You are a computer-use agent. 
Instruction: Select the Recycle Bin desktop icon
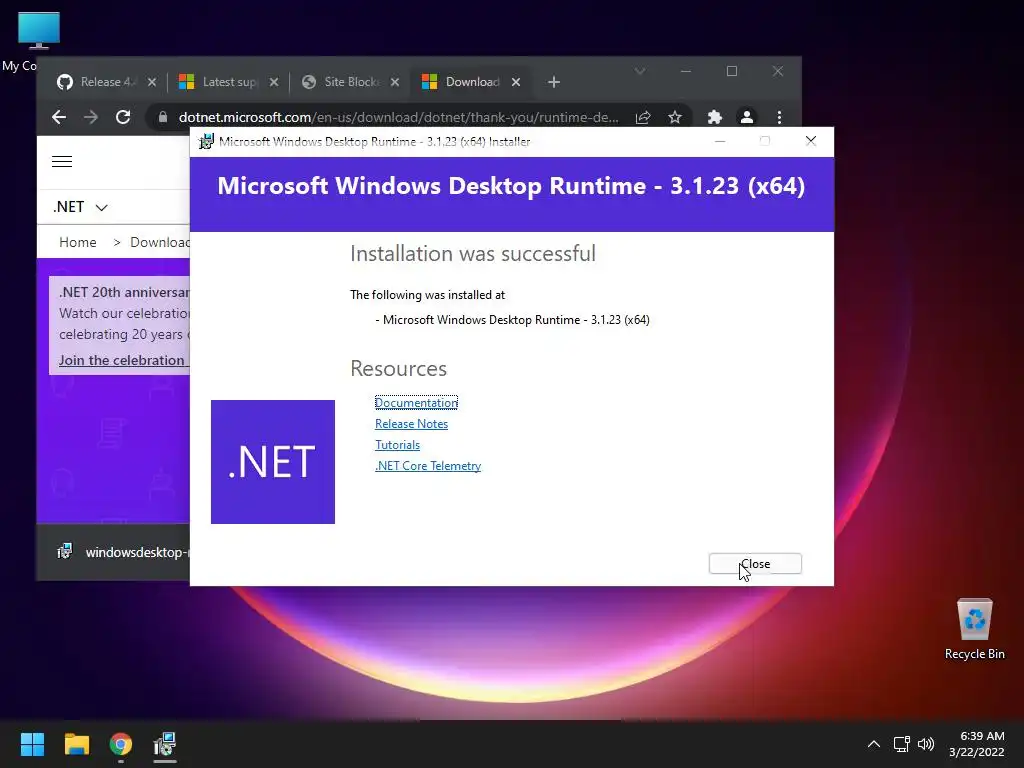point(974,629)
